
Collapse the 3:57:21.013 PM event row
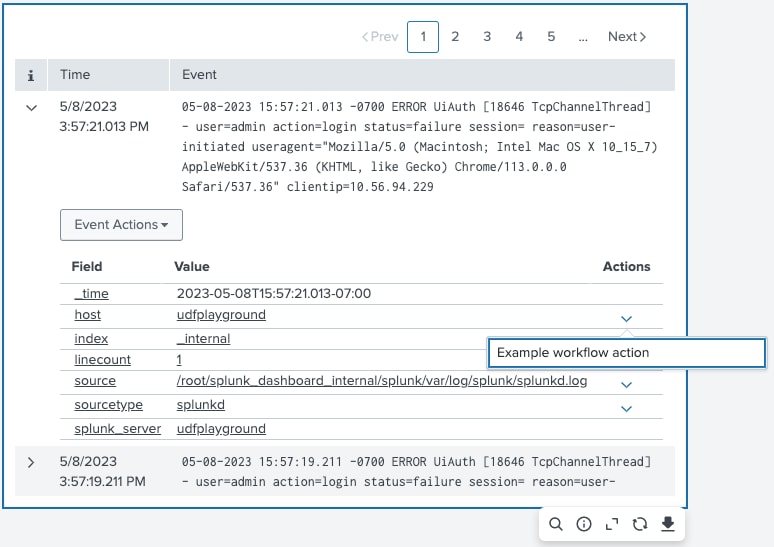click(31, 107)
